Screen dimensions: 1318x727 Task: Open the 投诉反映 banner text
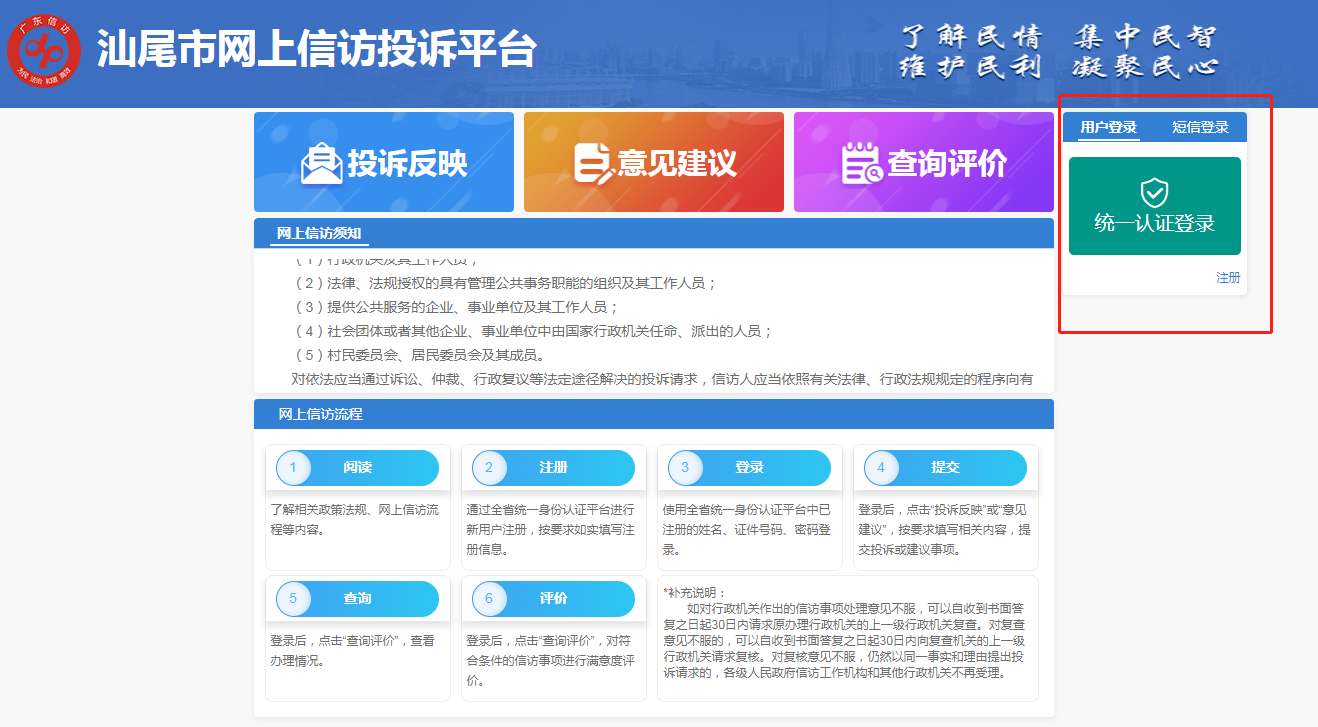tap(407, 163)
